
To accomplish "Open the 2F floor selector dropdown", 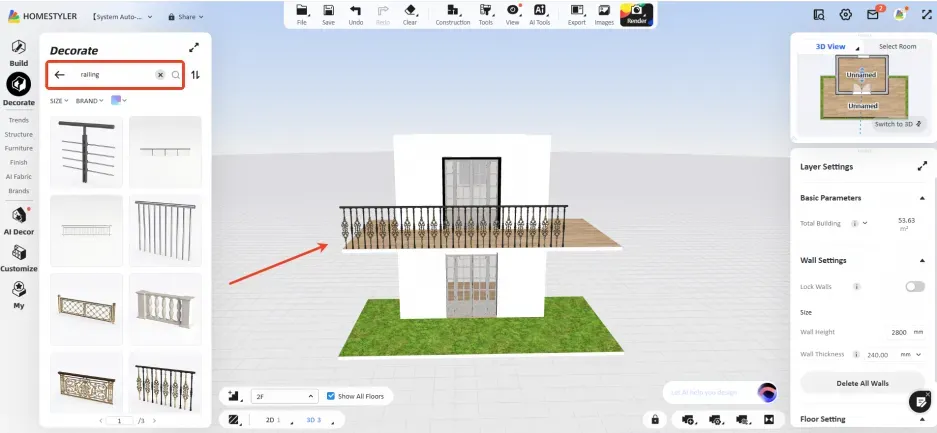I will [x=284, y=396].
